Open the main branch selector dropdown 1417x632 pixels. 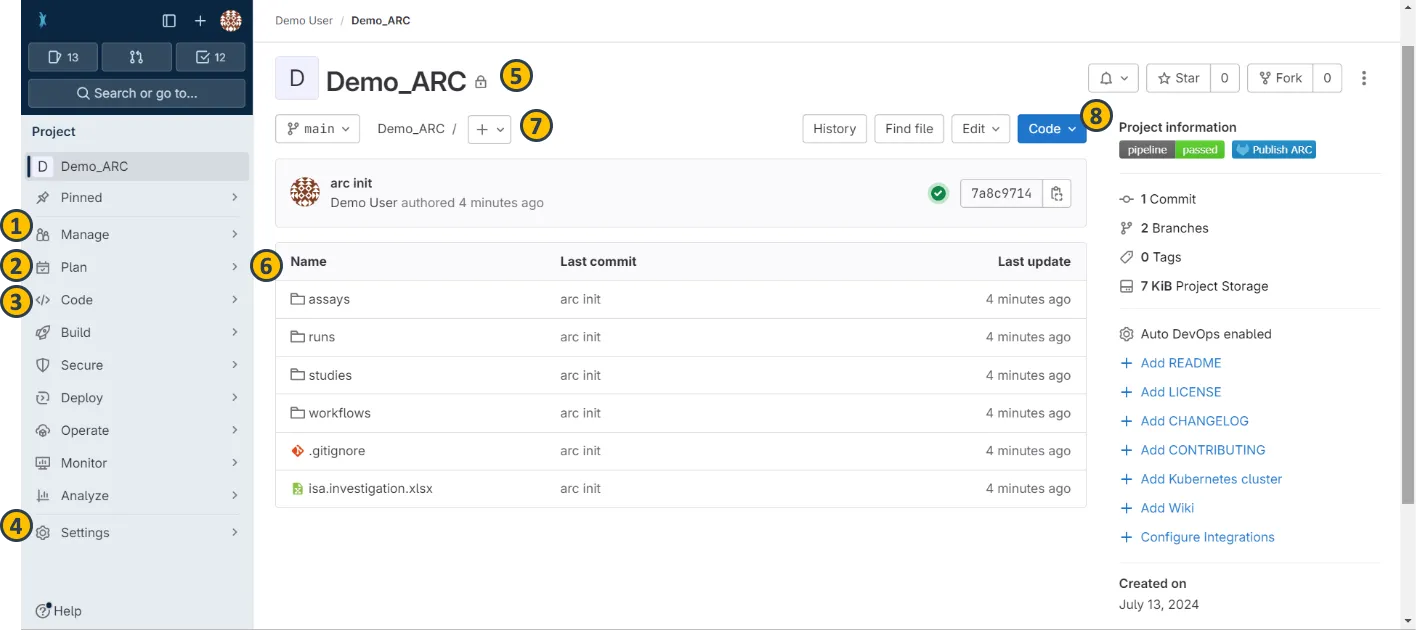[x=318, y=129]
